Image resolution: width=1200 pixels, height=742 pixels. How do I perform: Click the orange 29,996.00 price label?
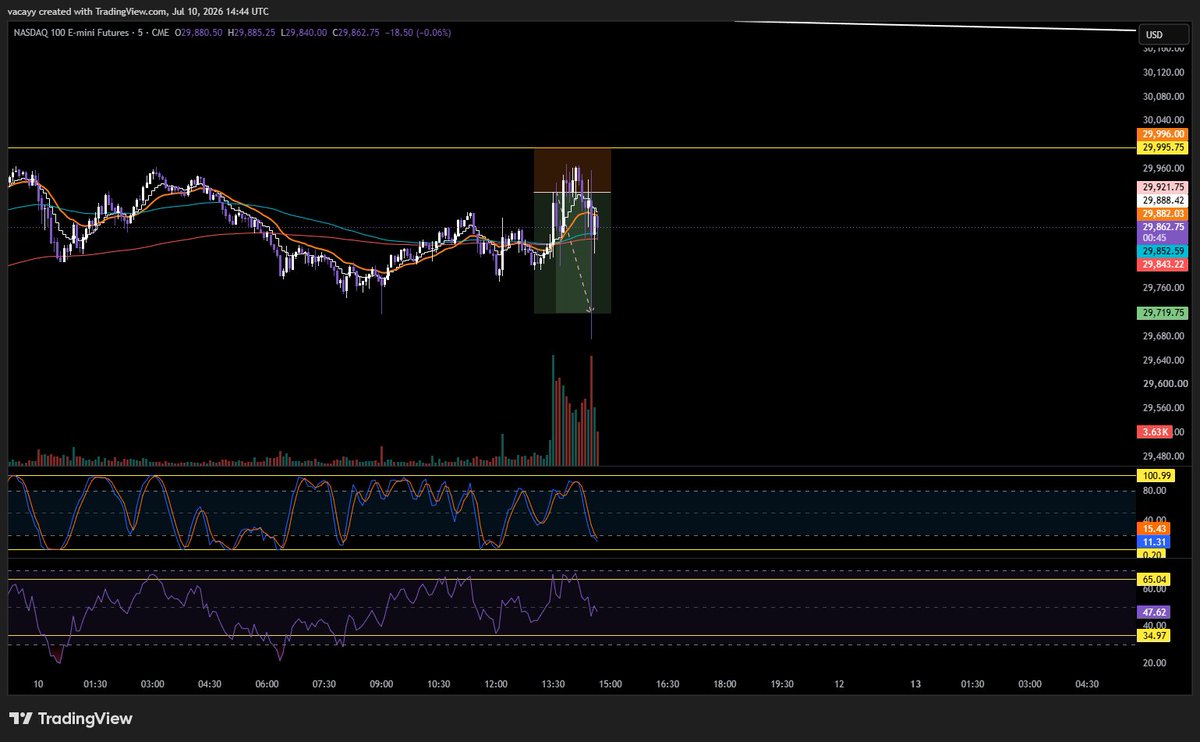(1161, 134)
